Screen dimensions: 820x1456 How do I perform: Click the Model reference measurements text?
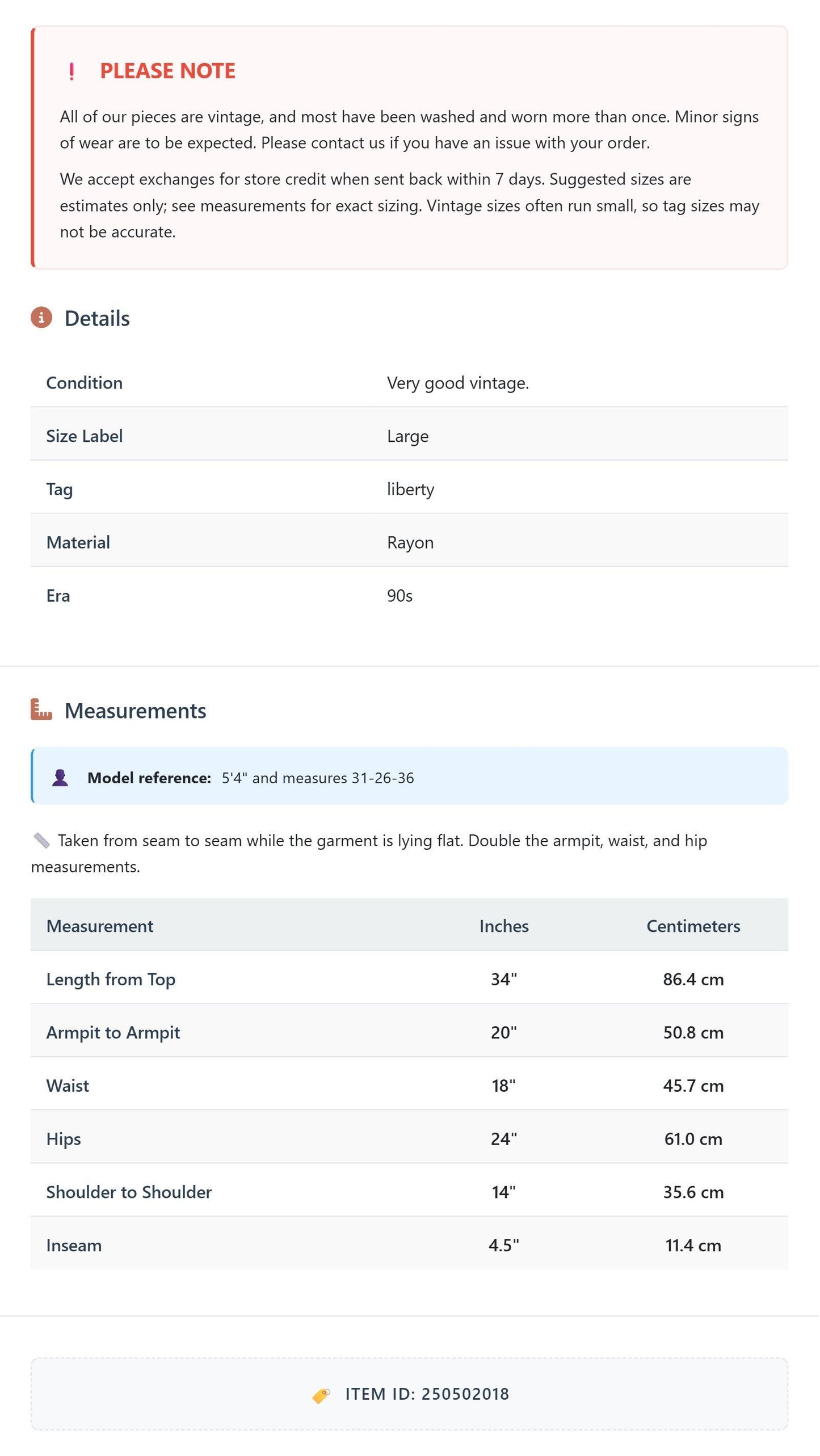[318, 778]
